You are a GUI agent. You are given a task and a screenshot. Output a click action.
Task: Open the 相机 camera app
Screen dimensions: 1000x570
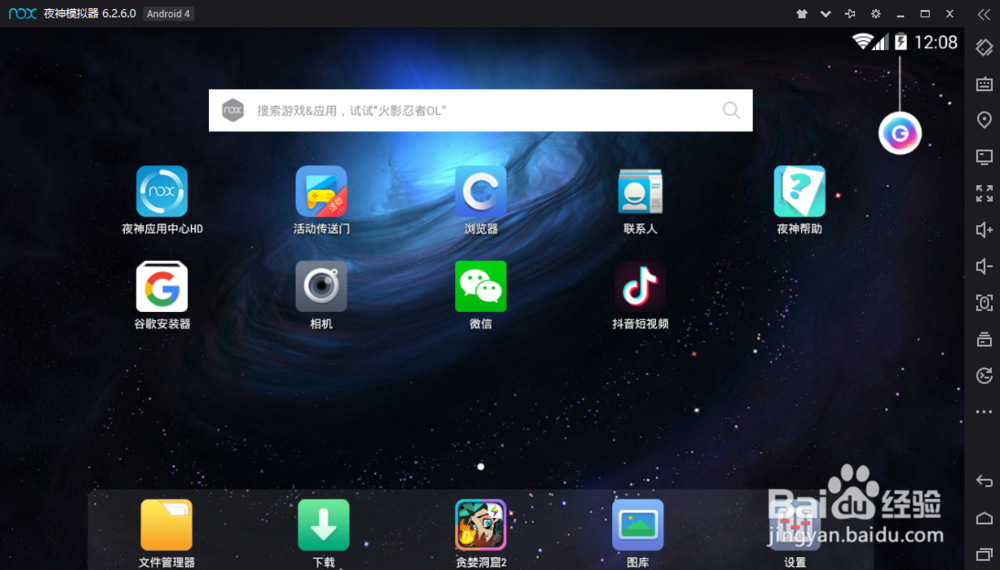(321, 286)
